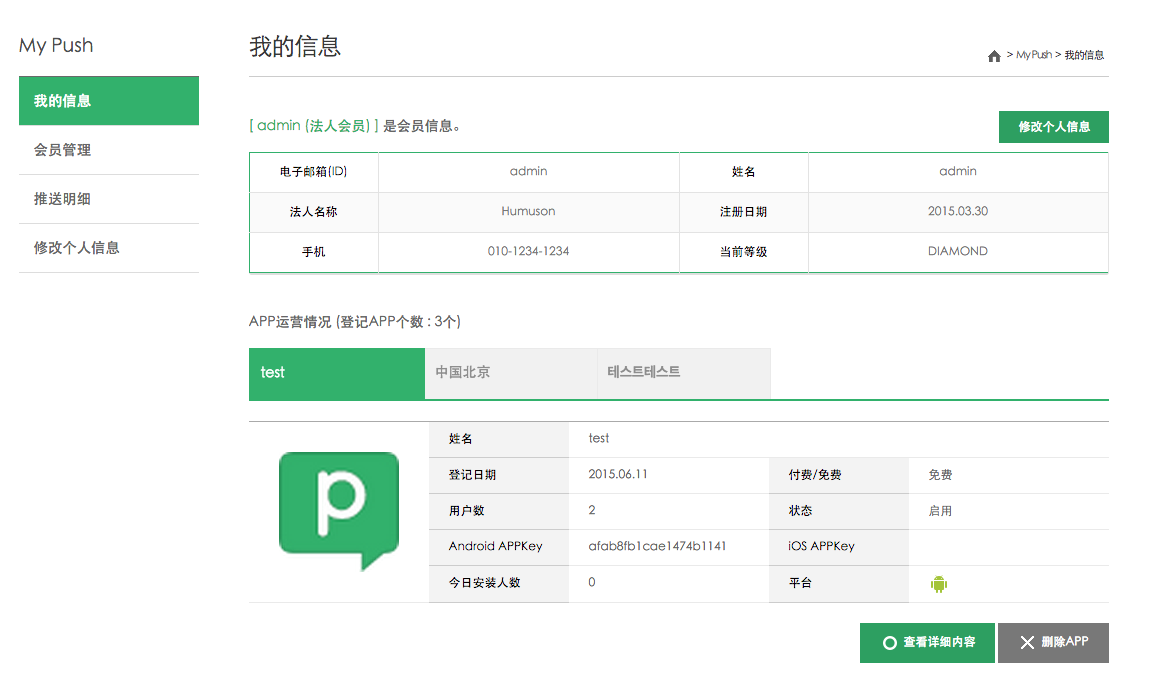Click the My Push sidebar title

coord(56,46)
